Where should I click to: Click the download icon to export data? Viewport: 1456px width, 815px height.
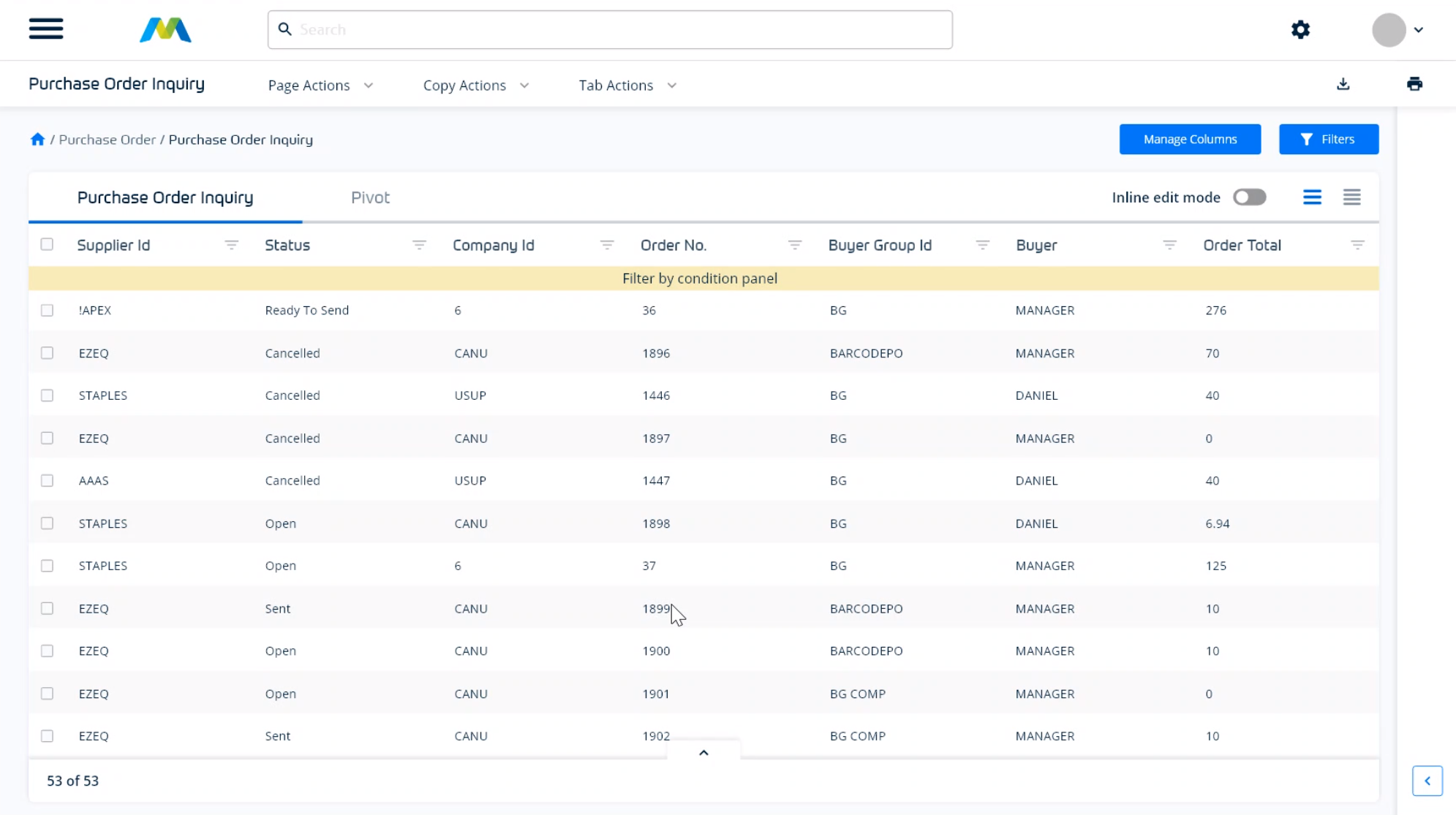[x=1343, y=84]
